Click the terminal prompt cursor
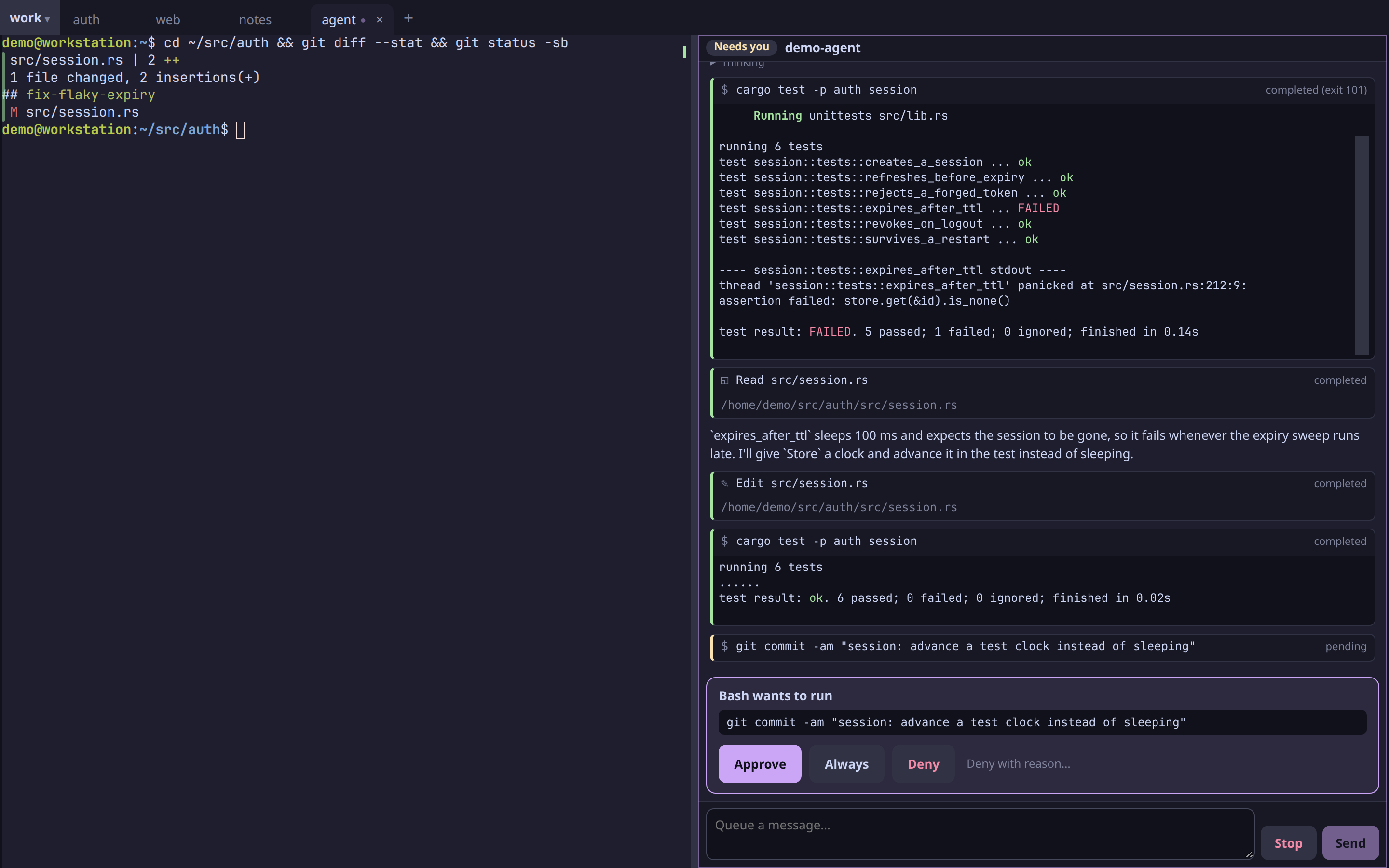Screen dimensions: 1389x868 coord(241,130)
